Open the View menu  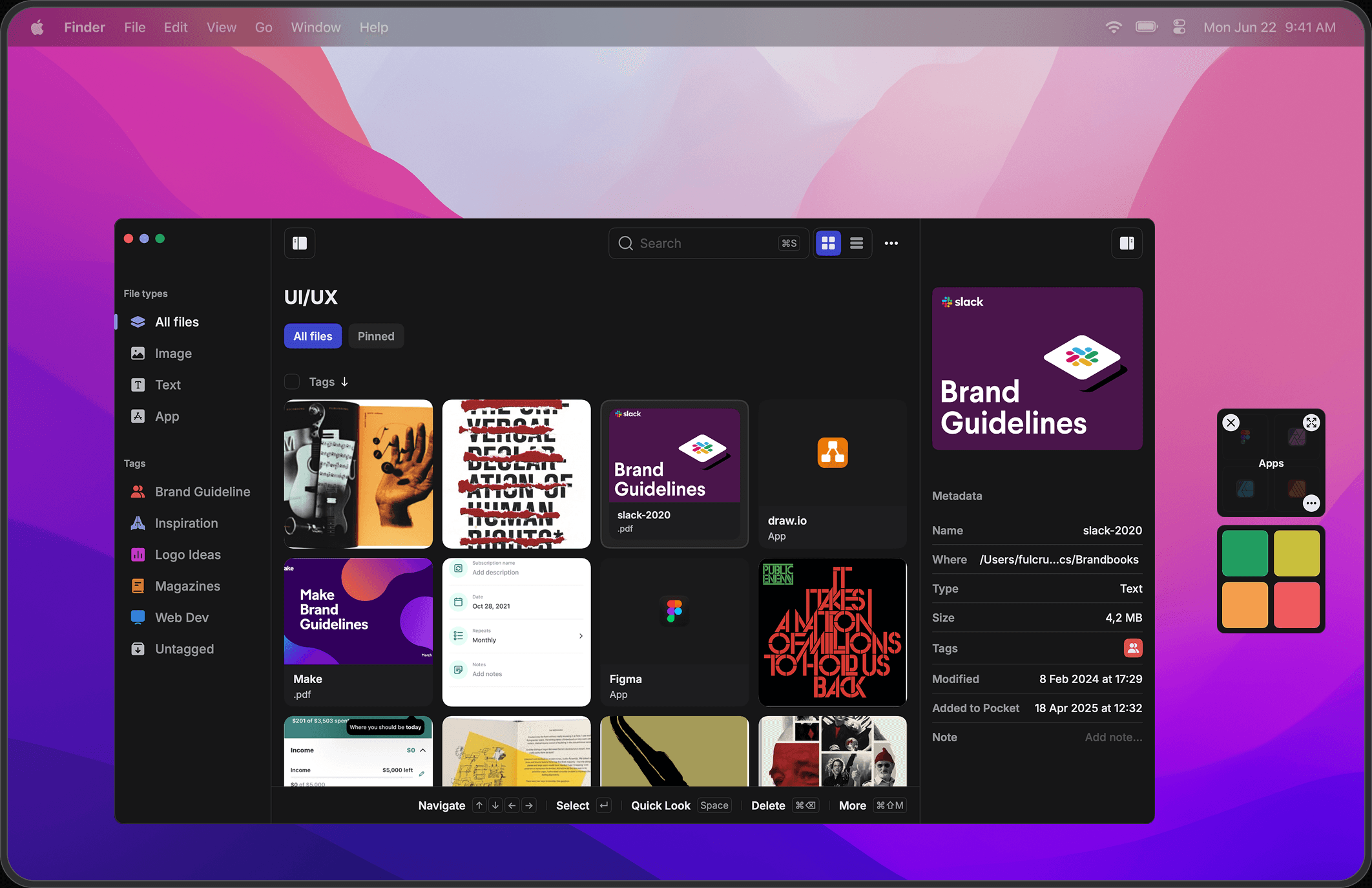click(x=222, y=27)
